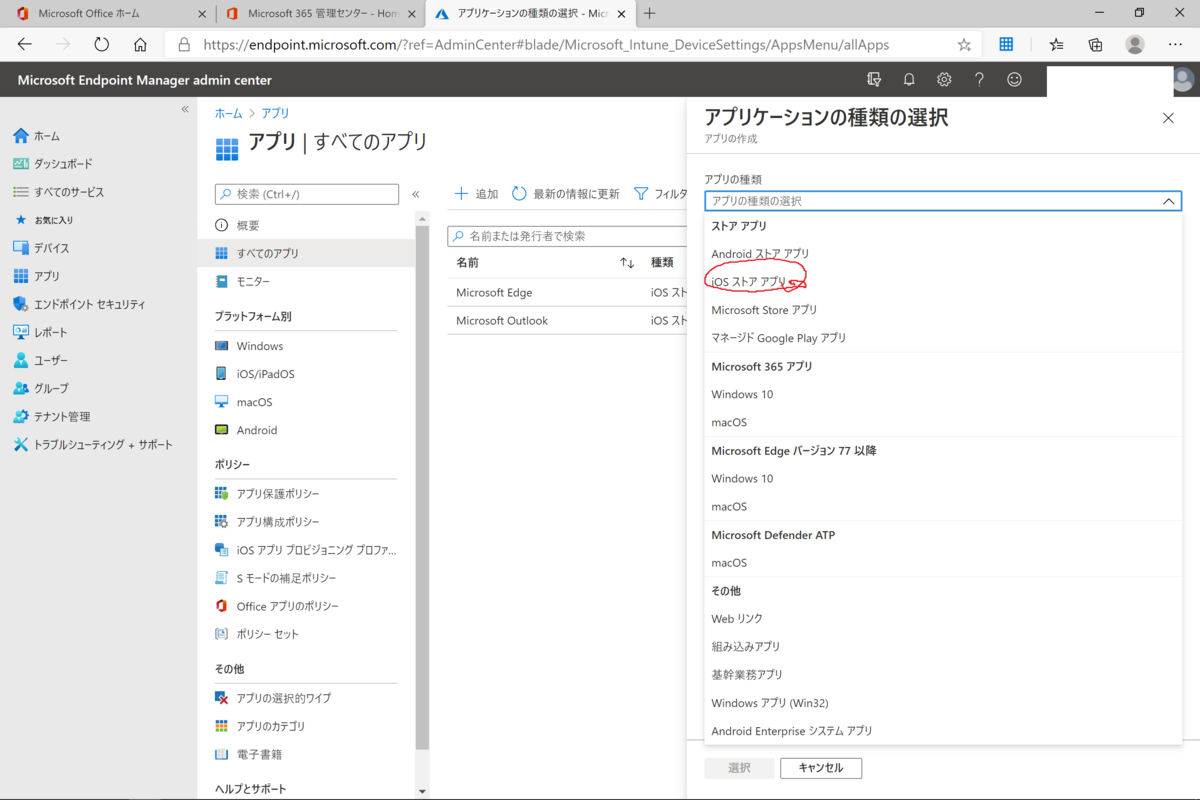Click the キャンセル button
1200x800 pixels.
[820, 768]
